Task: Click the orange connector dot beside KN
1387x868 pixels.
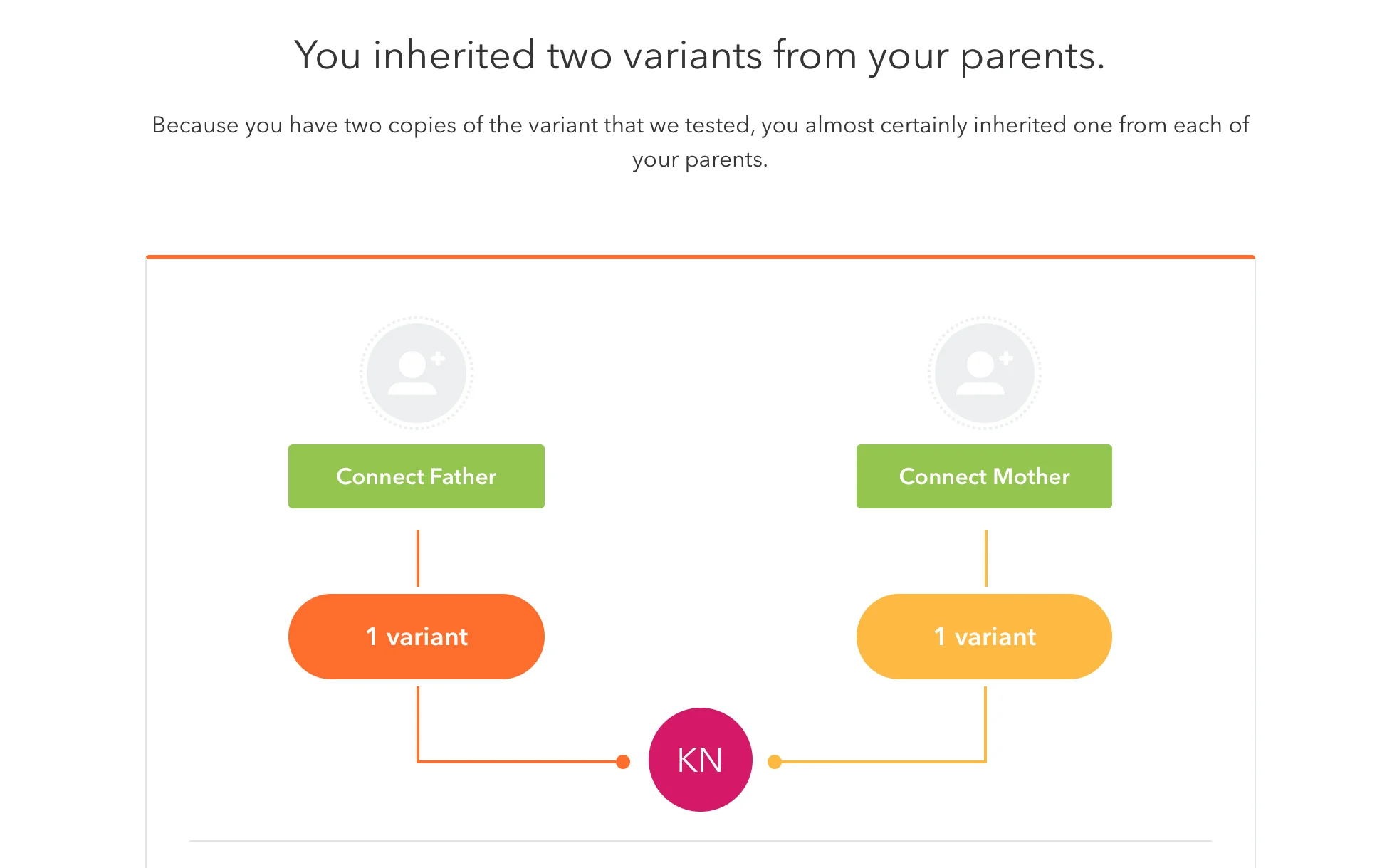Action: coord(623,762)
